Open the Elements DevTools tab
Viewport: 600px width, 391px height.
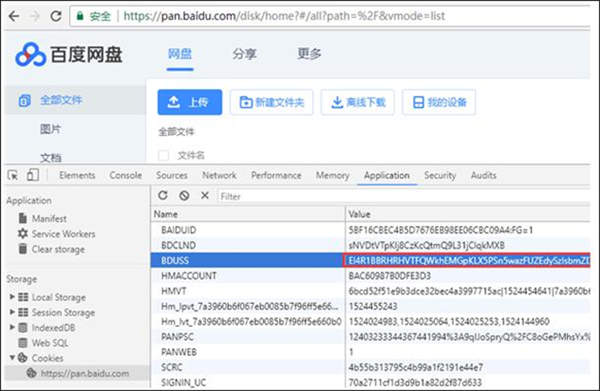click(77, 175)
